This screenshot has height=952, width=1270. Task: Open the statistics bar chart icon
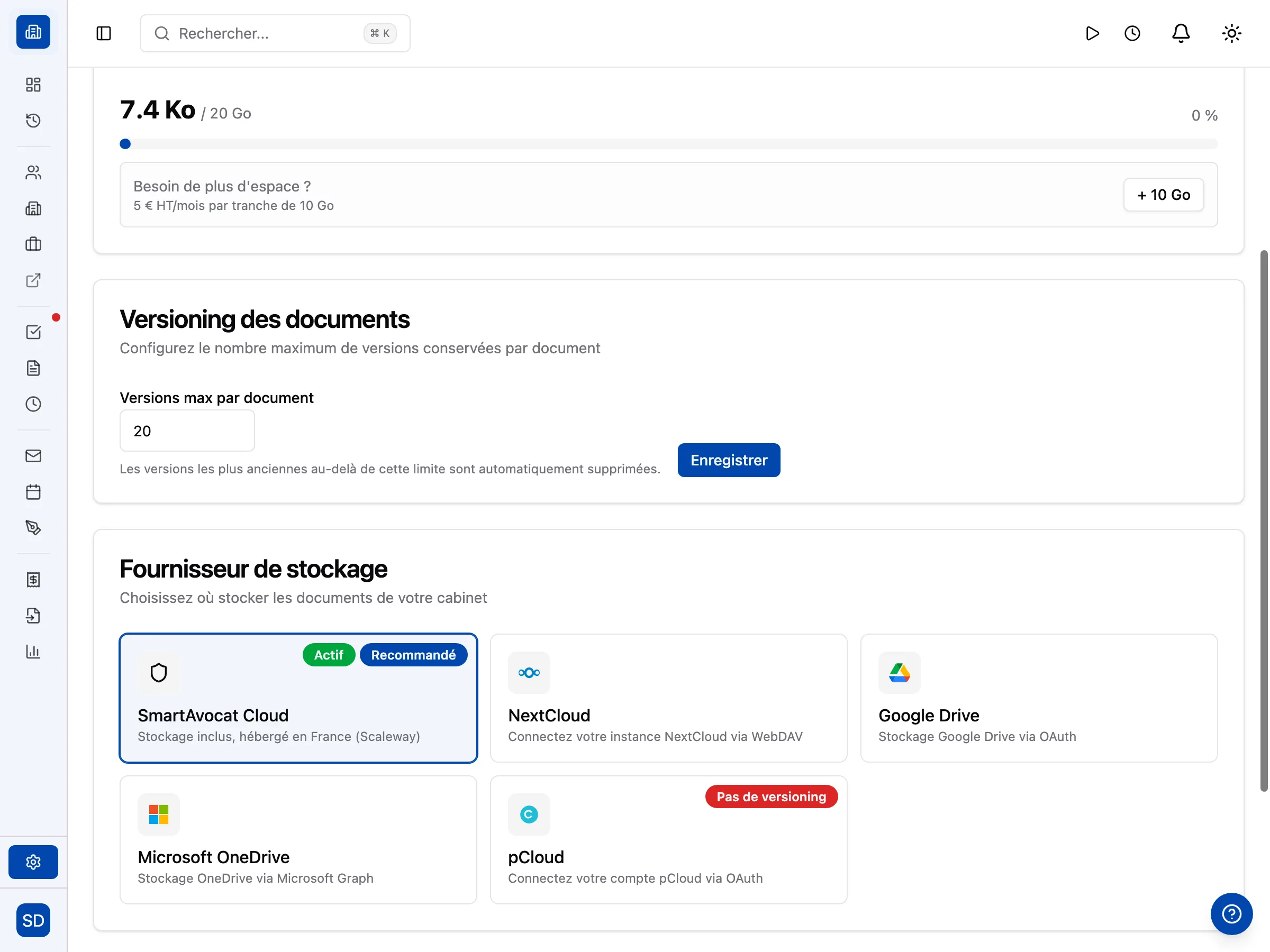(x=33, y=651)
